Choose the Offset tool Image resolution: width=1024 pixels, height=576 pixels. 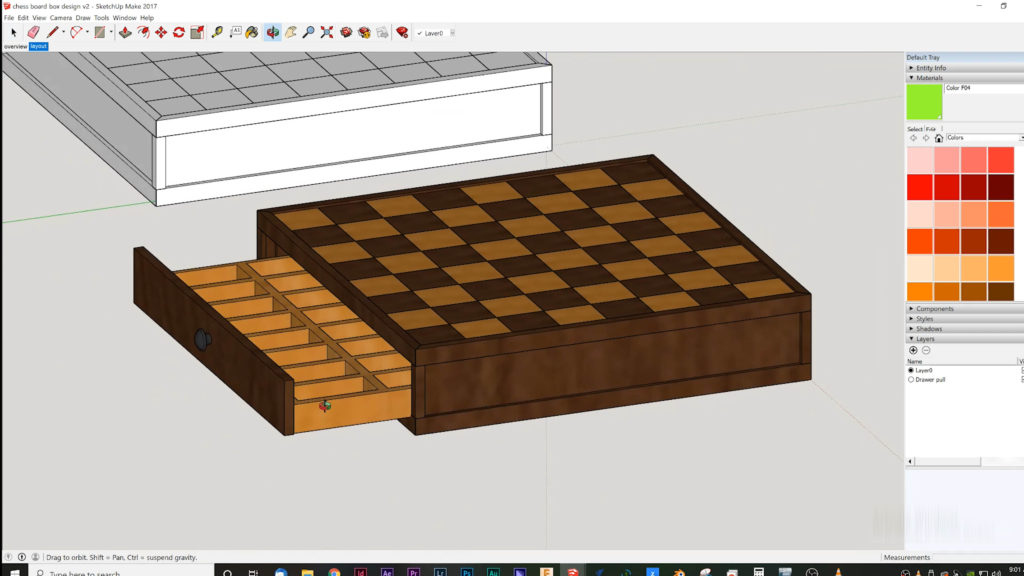(143, 33)
